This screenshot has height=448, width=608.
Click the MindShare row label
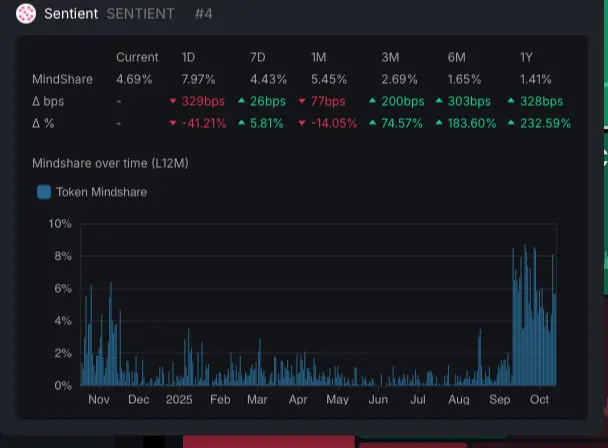(x=62, y=80)
